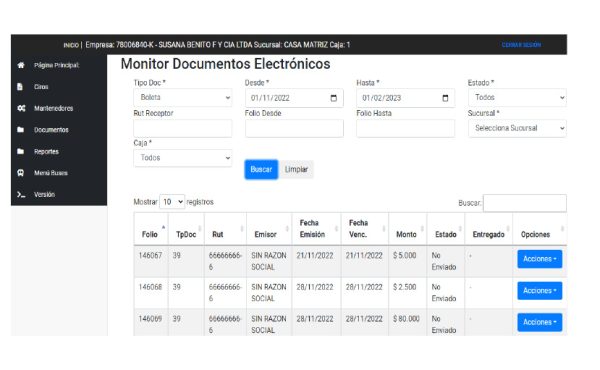Open the calendar picker in Desde field
Image resolution: width=600 pixels, height=370 pixels.
(334, 98)
